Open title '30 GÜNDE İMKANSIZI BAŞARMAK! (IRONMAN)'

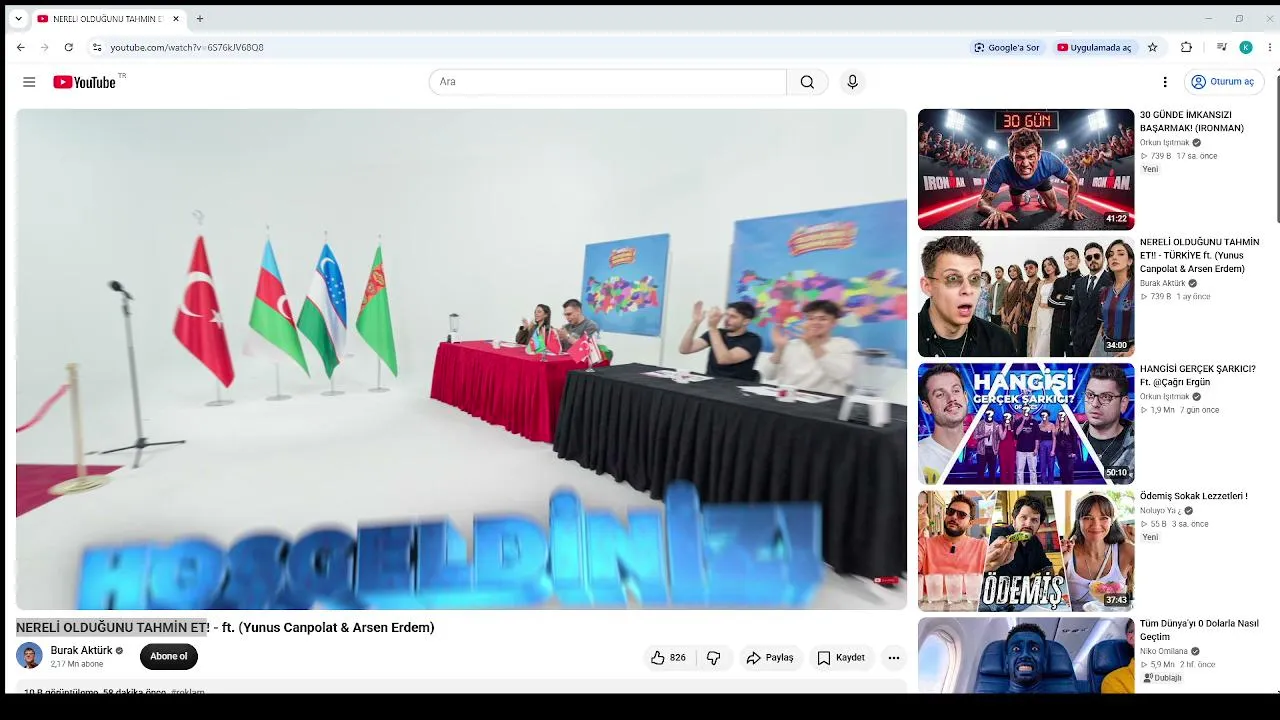tap(1192, 122)
